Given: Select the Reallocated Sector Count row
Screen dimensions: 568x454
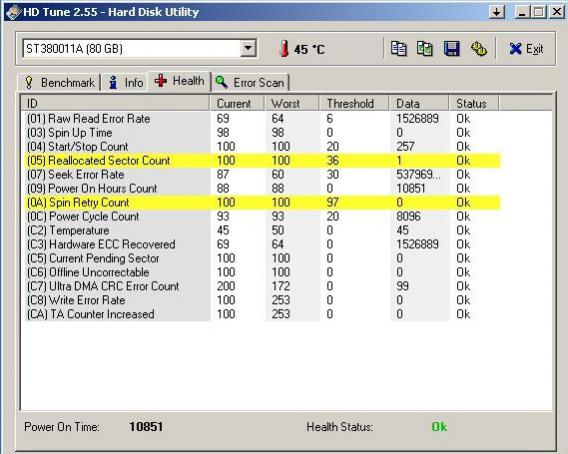Looking at the screenshot, I should point(263,161).
